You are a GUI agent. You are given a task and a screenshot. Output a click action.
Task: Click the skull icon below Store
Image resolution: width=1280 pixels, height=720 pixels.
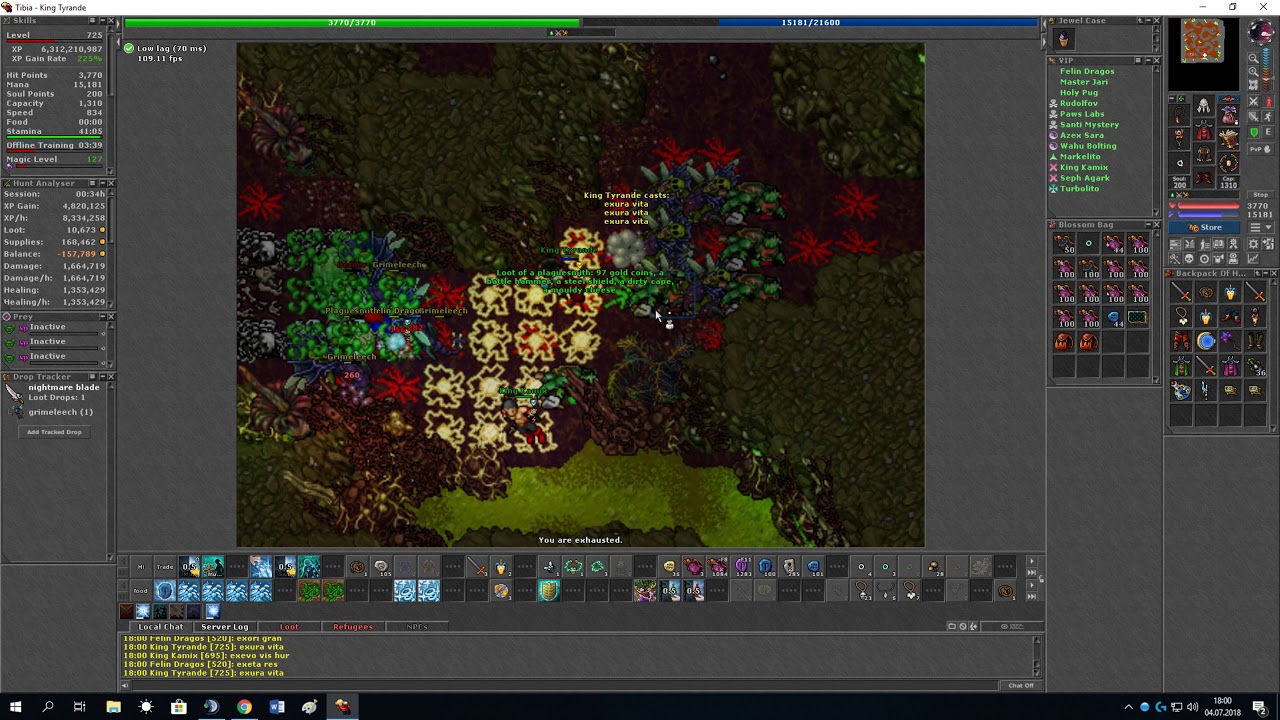(x=1190, y=258)
